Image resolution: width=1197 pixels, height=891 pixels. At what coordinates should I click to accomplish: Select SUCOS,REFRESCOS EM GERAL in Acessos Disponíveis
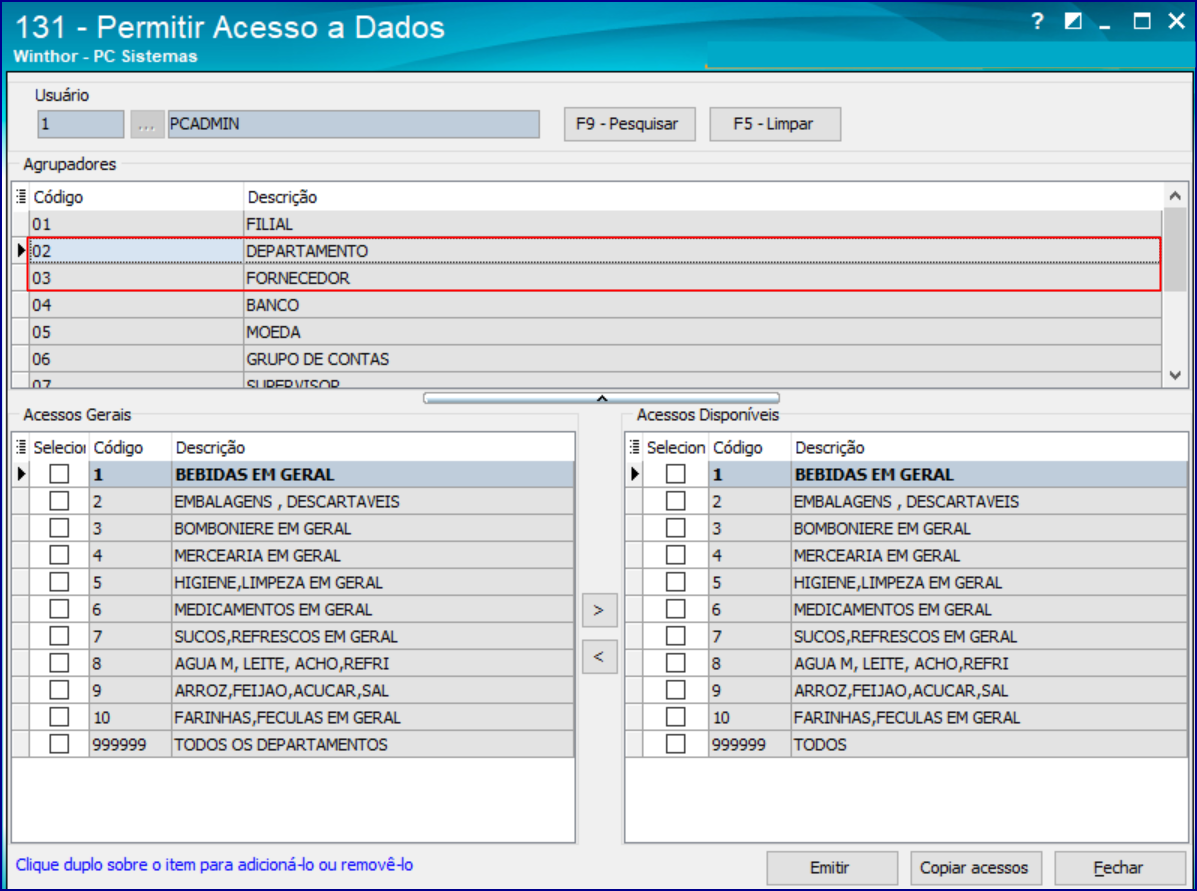[907, 636]
